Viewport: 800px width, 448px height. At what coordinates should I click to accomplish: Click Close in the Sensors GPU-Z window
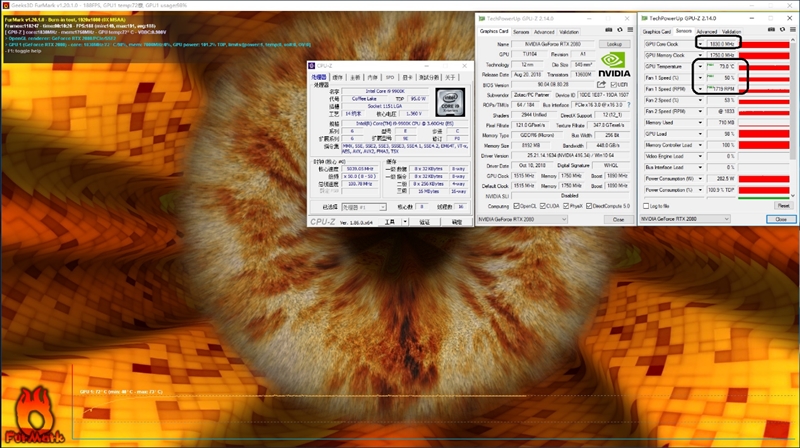point(781,219)
